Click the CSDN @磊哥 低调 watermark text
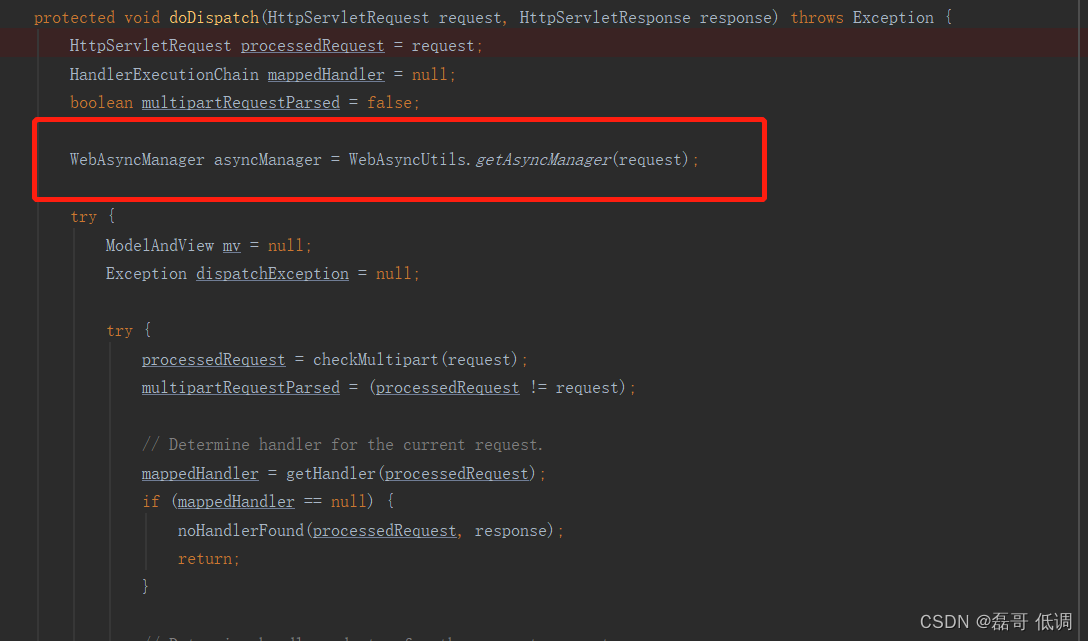This screenshot has height=641, width=1088. pos(999,621)
